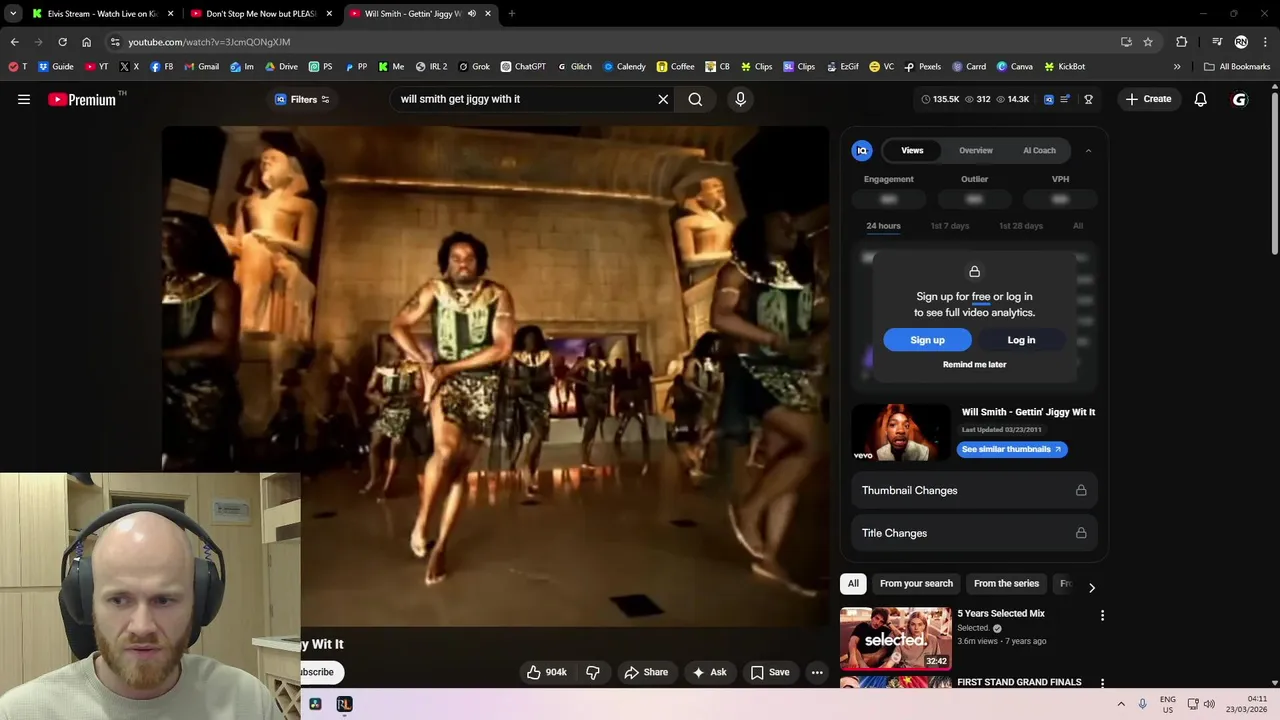Select 24 hours range
The height and width of the screenshot is (720, 1280).
(883, 226)
